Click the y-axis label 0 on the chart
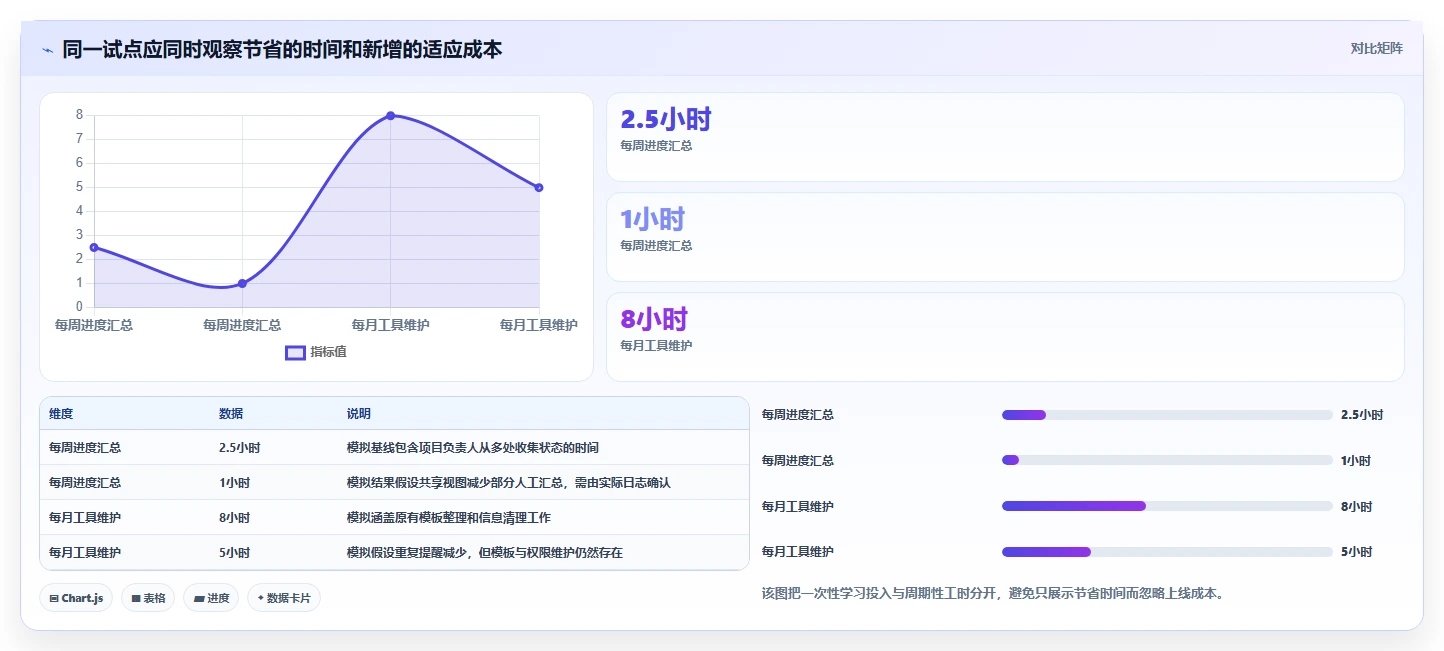Screen dimensions: 1444x651 (x=79, y=307)
